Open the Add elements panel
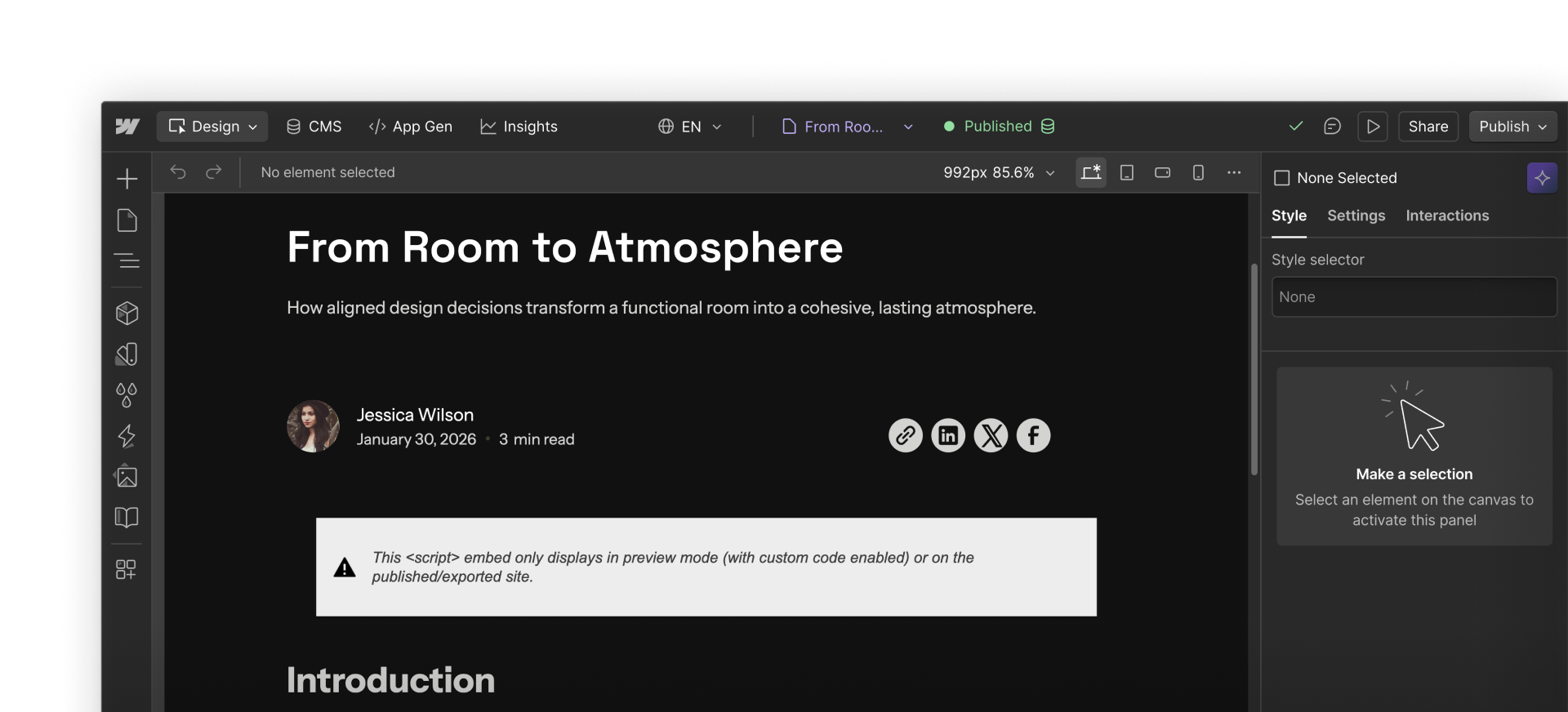This screenshot has width=1568, height=712. tap(127, 179)
